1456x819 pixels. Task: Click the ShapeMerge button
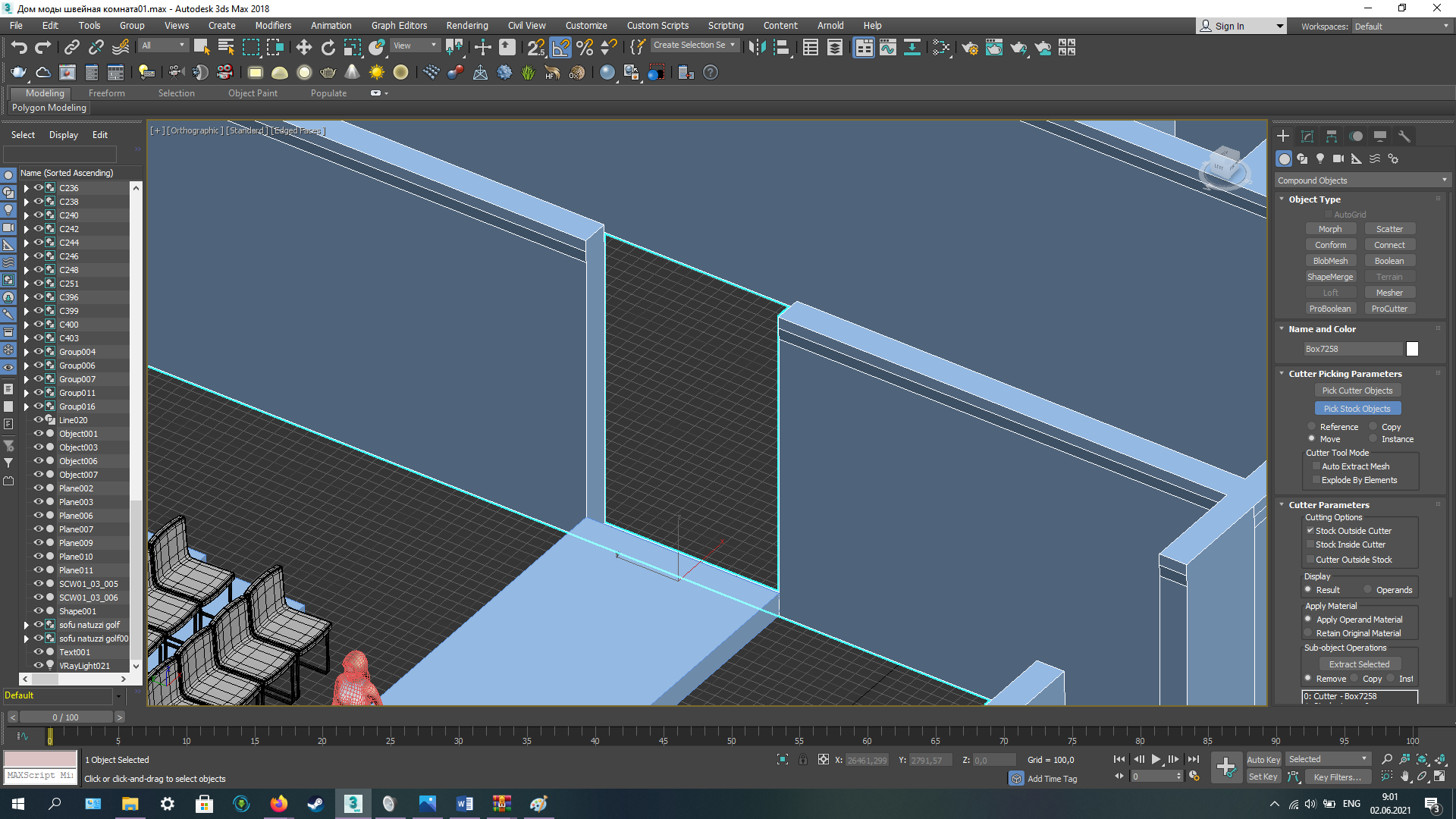(1330, 277)
